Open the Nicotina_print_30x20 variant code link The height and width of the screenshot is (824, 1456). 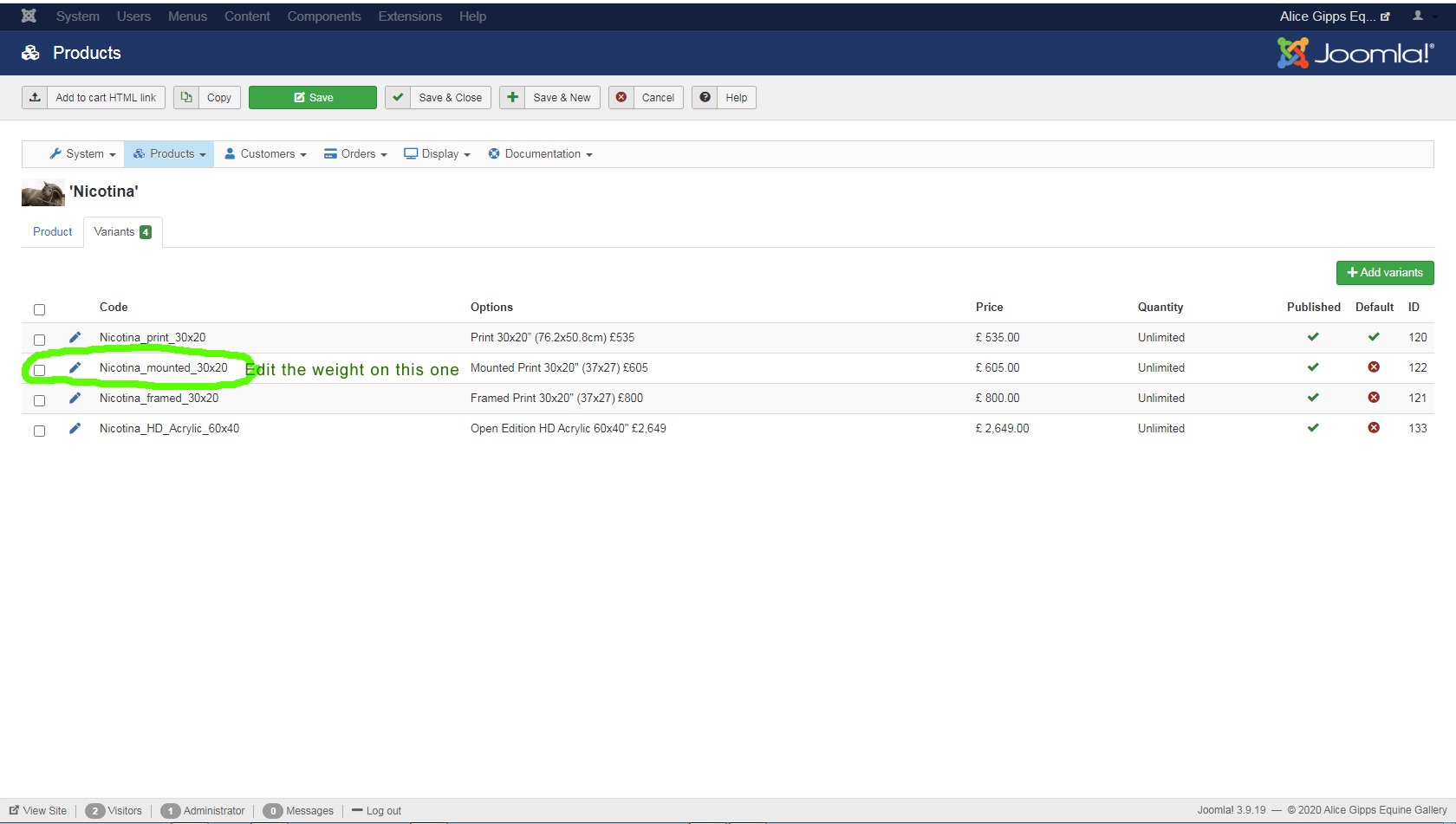coord(153,337)
